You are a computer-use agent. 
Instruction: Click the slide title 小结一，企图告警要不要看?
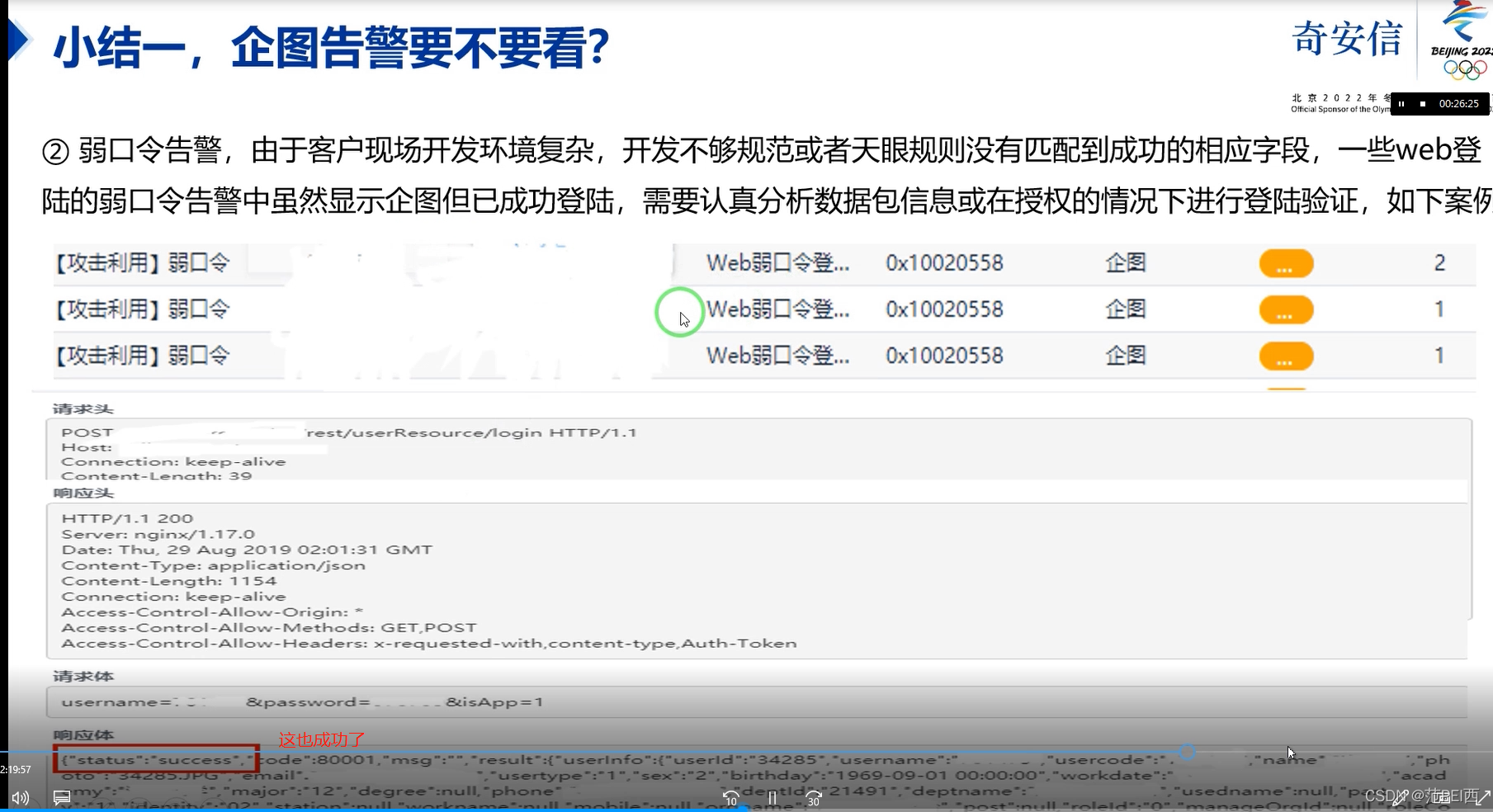[331, 48]
